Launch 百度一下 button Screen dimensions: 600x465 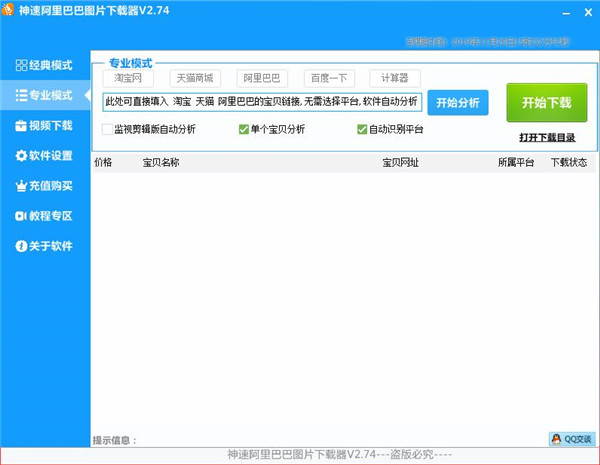[x=329, y=78]
